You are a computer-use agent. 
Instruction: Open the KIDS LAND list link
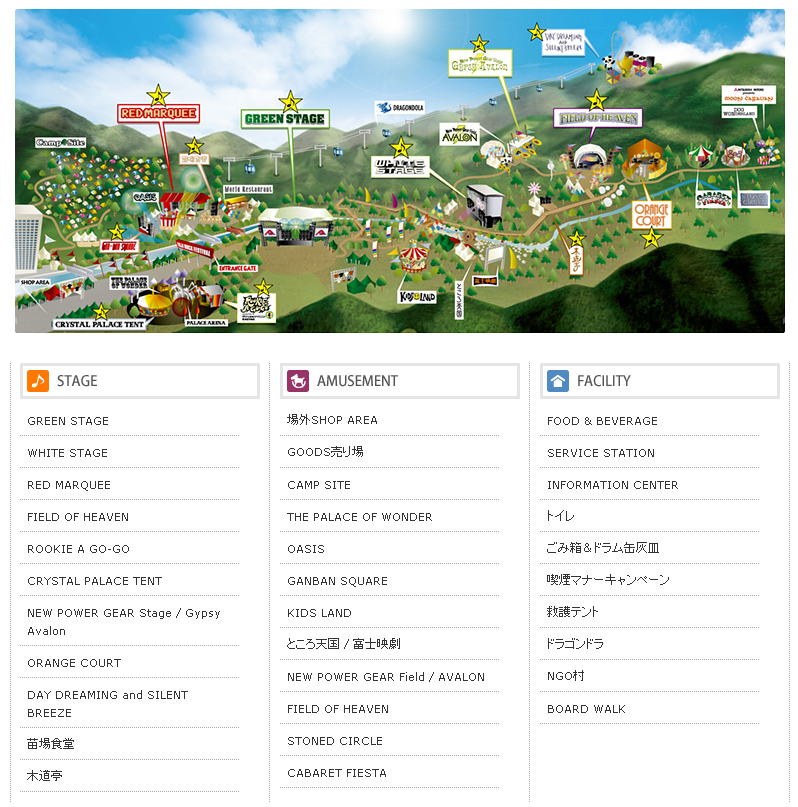coord(320,613)
